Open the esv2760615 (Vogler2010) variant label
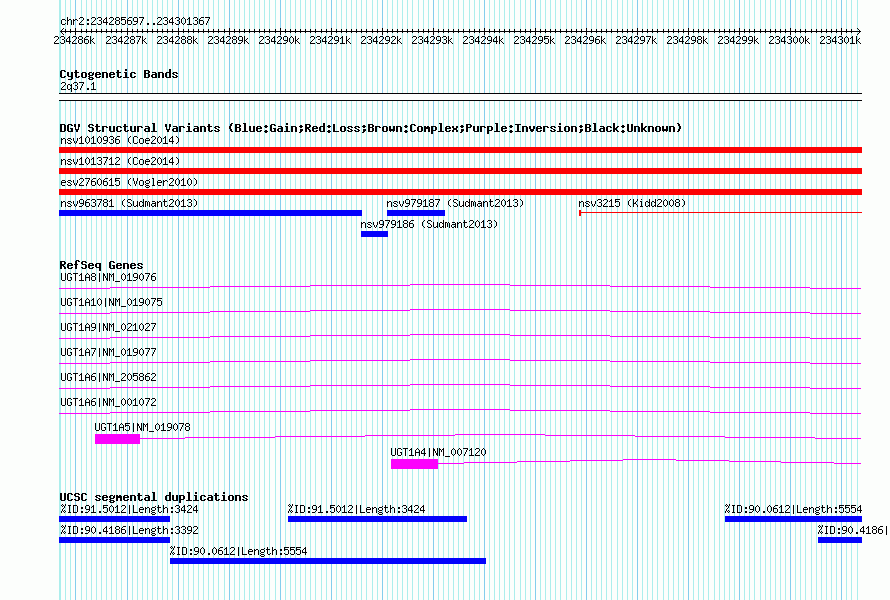 pyautogui.click(x=129, y=182)
